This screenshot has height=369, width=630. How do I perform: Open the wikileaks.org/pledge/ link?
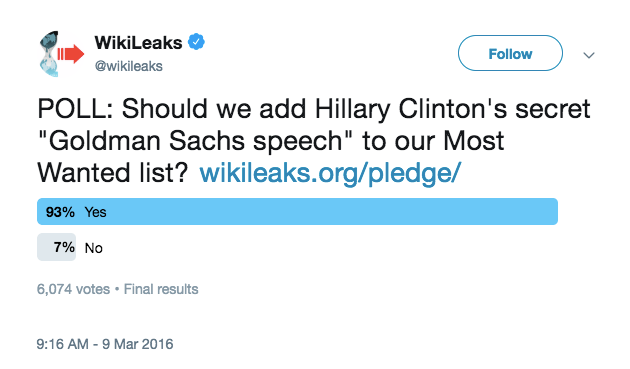click(x=330, y=172)
